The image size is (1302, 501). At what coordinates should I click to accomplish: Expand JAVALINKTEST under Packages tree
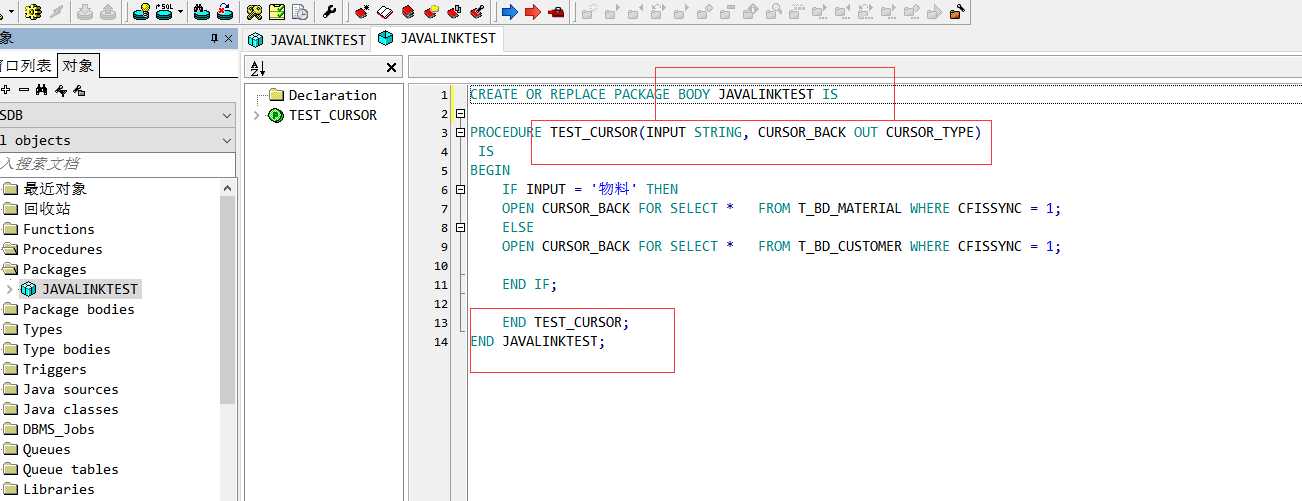point(9,289)
